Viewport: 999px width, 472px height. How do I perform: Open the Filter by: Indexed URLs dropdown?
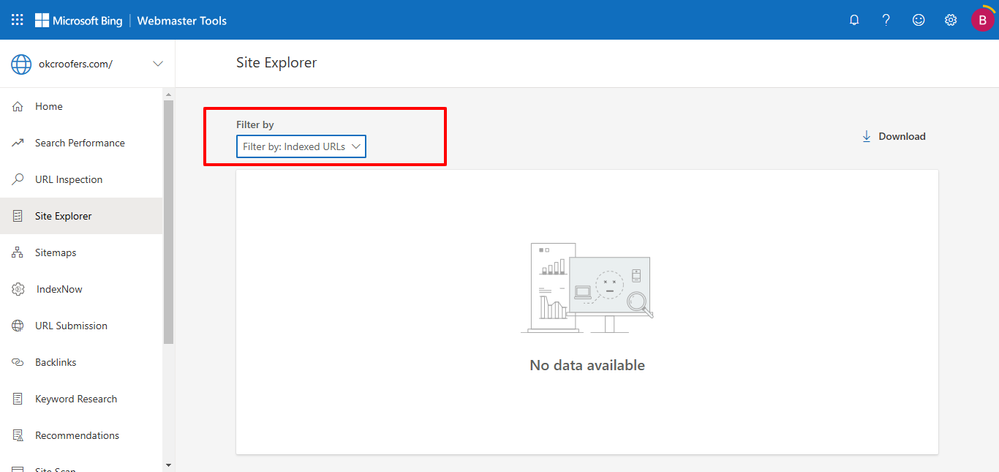click(x=301, y=147)
